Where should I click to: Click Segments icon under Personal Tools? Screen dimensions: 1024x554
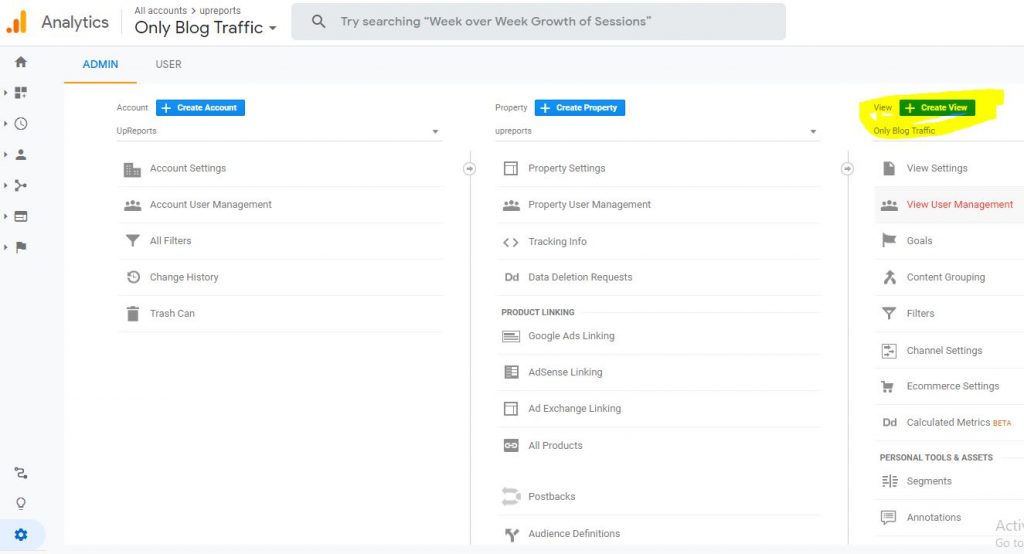(889, 481)
